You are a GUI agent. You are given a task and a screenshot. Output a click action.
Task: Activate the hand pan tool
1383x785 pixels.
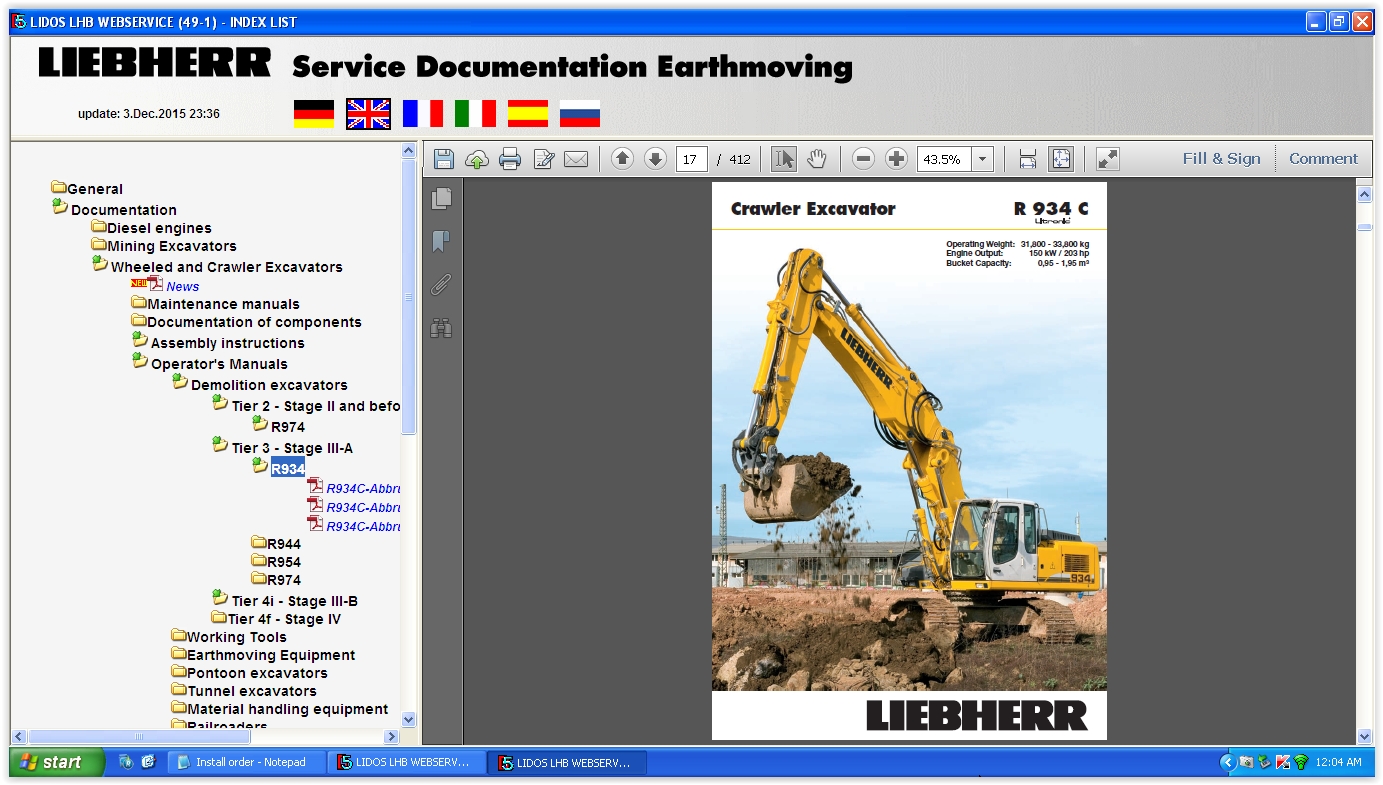817,159
